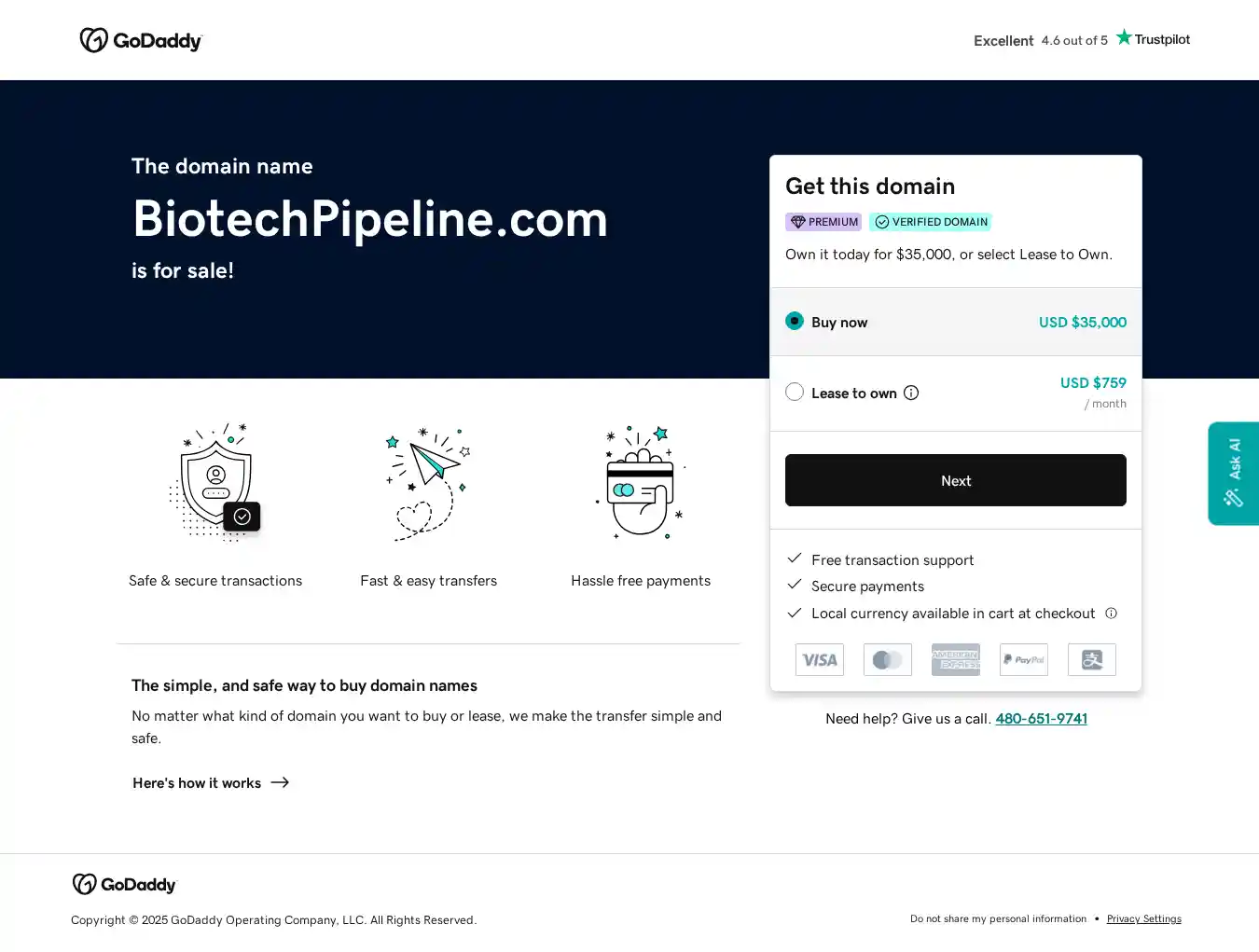Click the GoDaddy logo in the footer
This screenshot has width=1259, height=952.
(x=124, y=884)
